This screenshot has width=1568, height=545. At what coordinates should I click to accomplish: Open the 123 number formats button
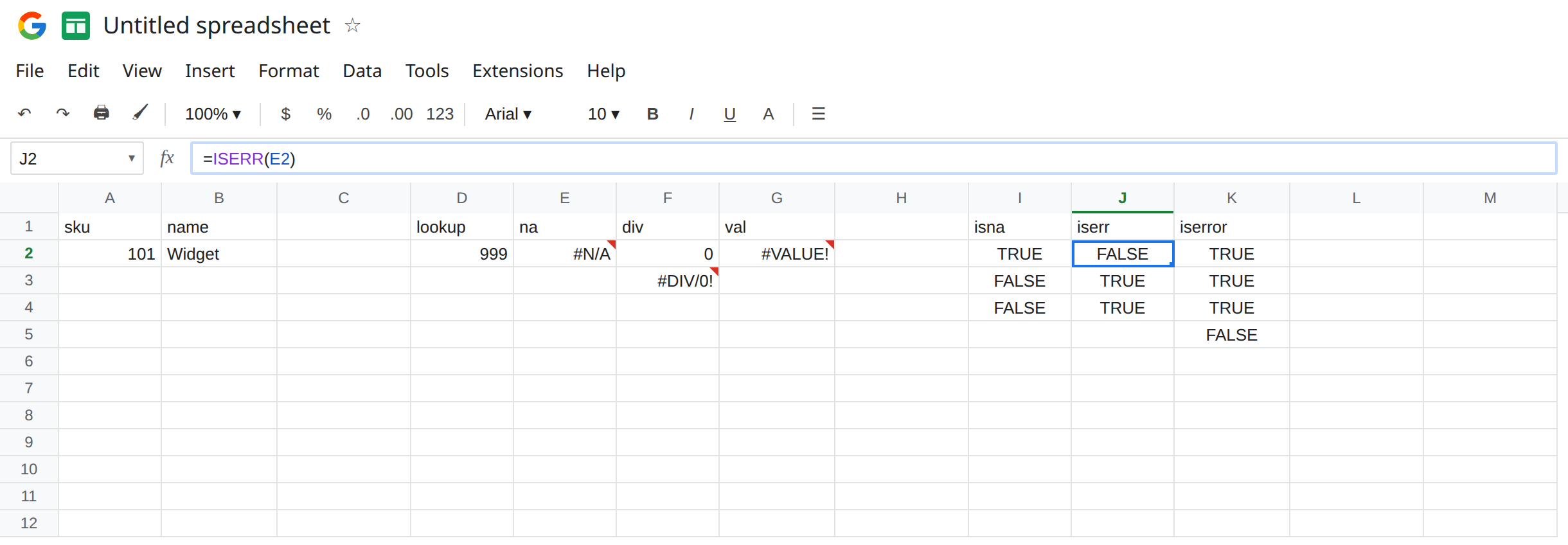[440, 114]
